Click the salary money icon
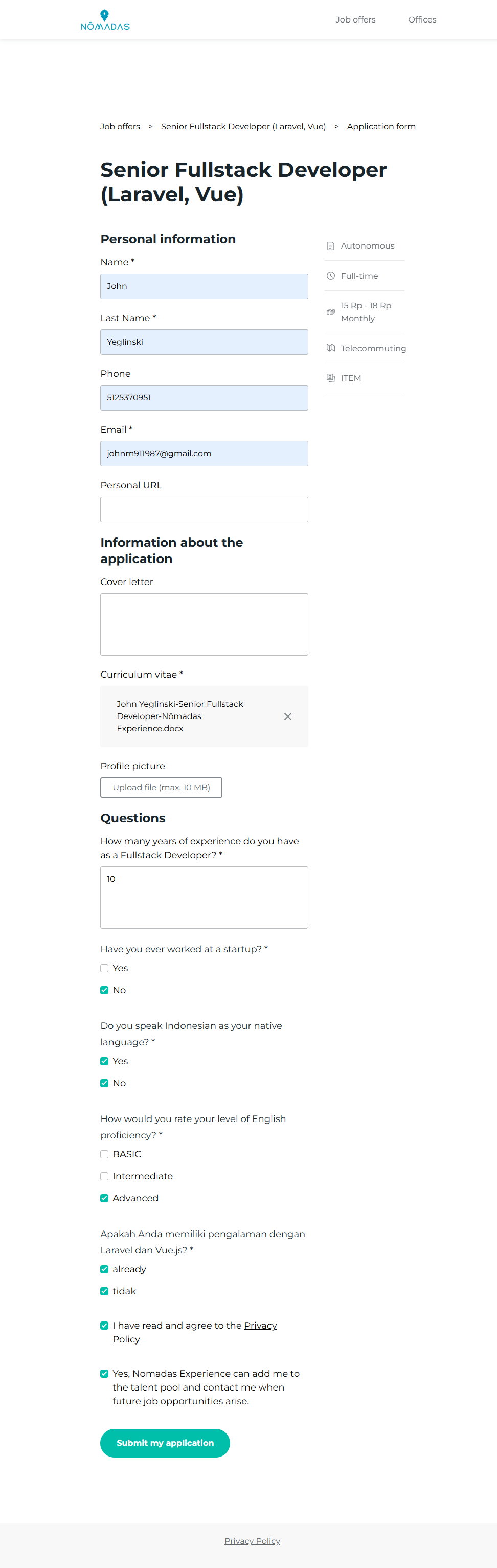Image resolution: width=497 pixels, height=1568 pixels. [x=331, y=311]
